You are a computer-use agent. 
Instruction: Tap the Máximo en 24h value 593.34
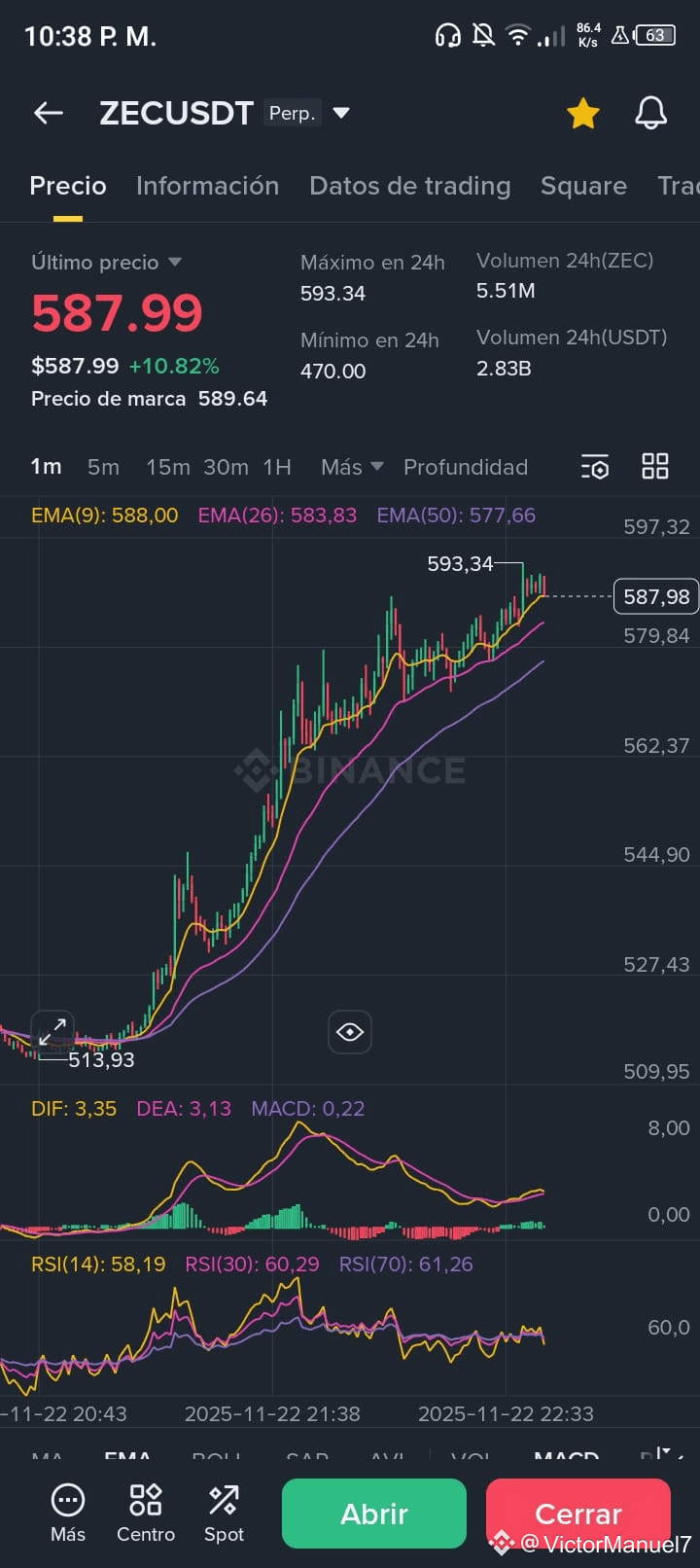click(332, 293)
